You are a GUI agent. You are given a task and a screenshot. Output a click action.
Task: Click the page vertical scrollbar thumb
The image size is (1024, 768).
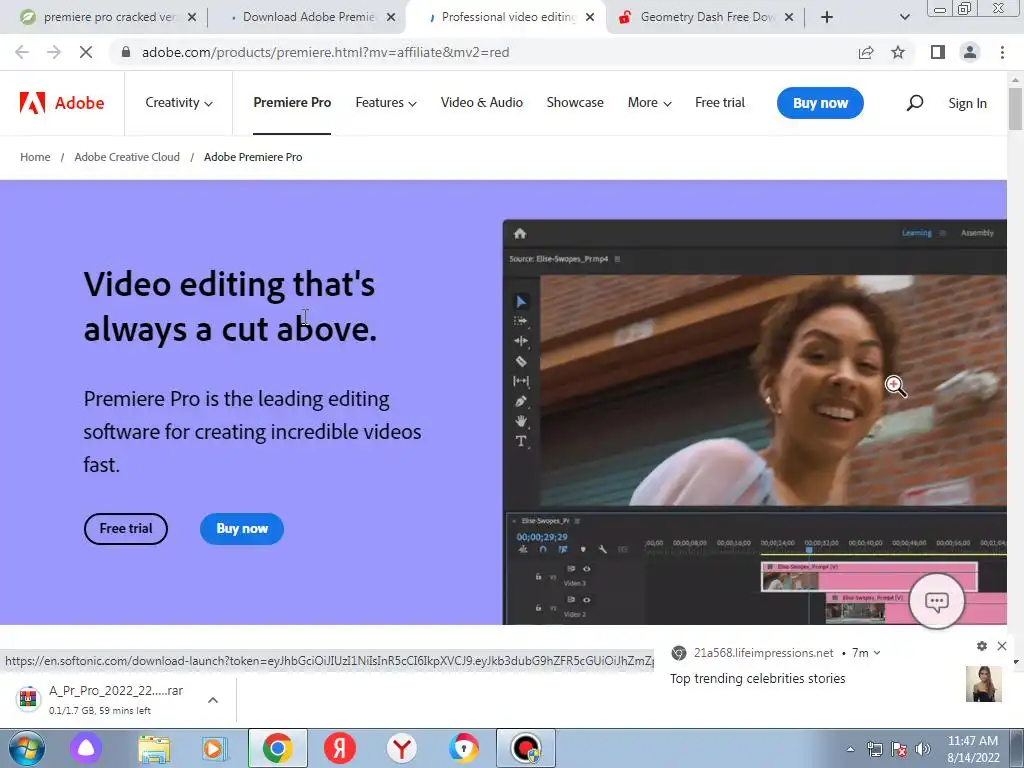pyautogui.click(x=1016, y=108)
